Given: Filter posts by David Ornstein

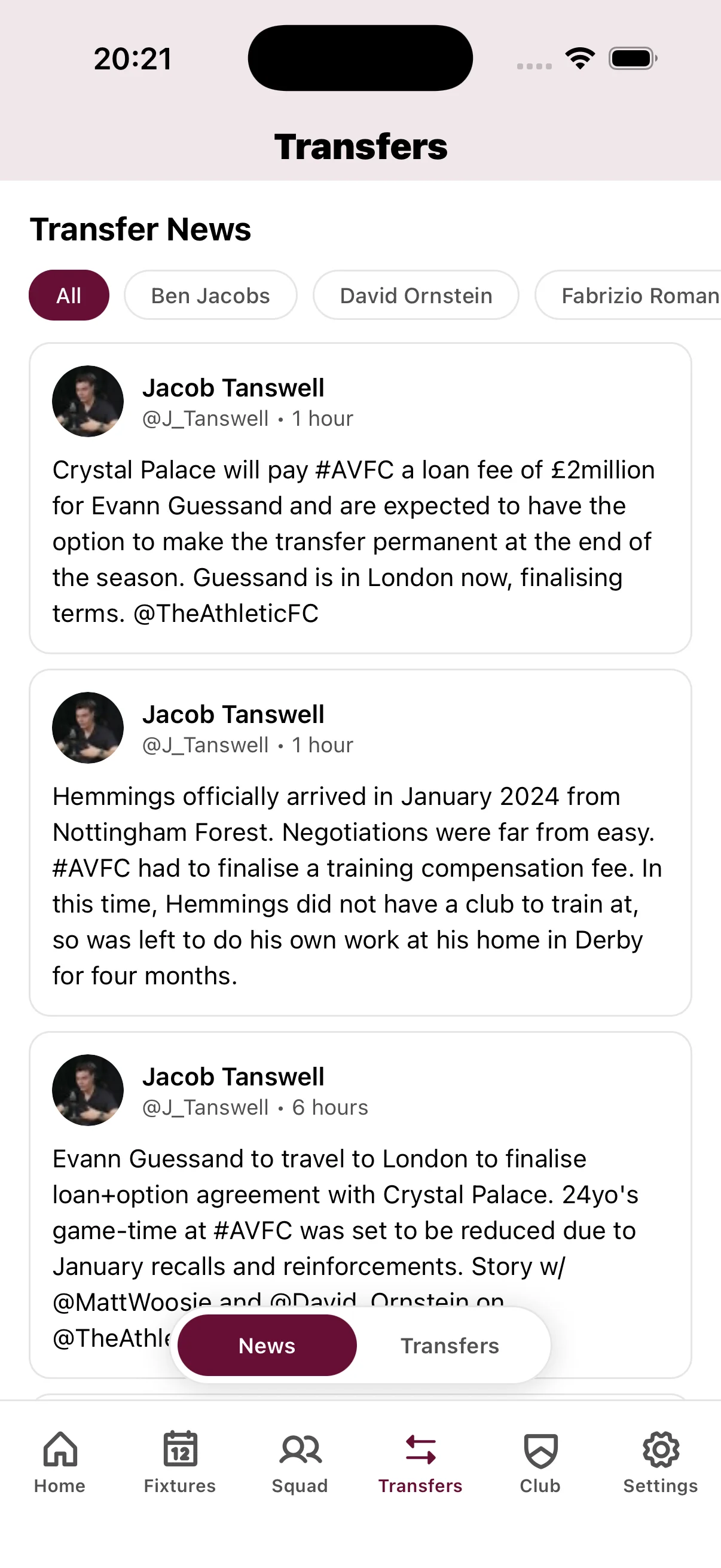Looking at the screenshot, I should click(416, 295).
